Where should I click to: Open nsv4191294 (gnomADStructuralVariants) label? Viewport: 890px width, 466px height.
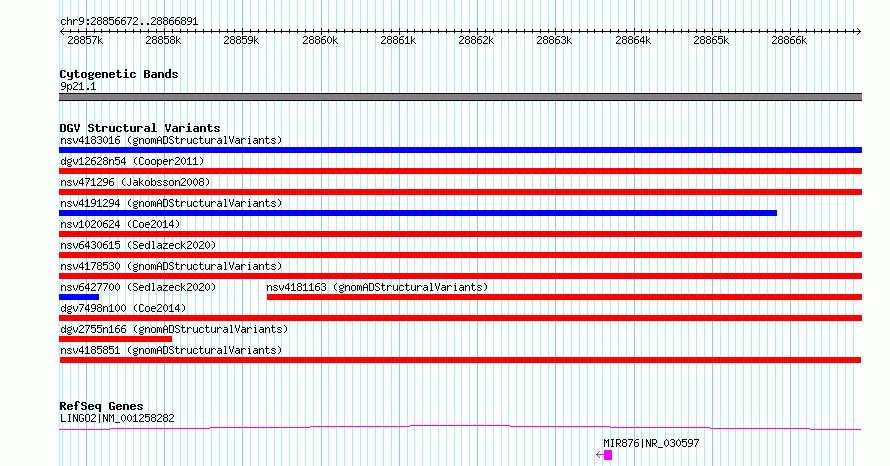(x=171, y=203)
